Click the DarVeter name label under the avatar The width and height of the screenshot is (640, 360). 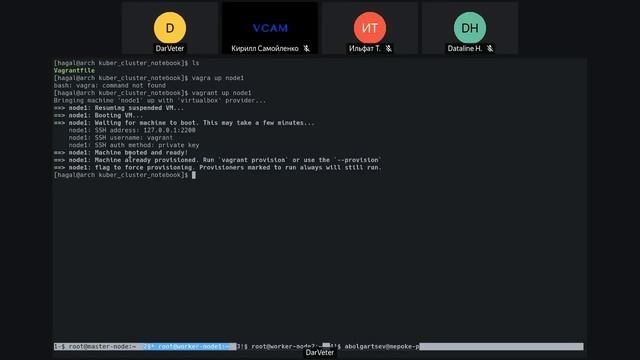(x=170, y=49)
